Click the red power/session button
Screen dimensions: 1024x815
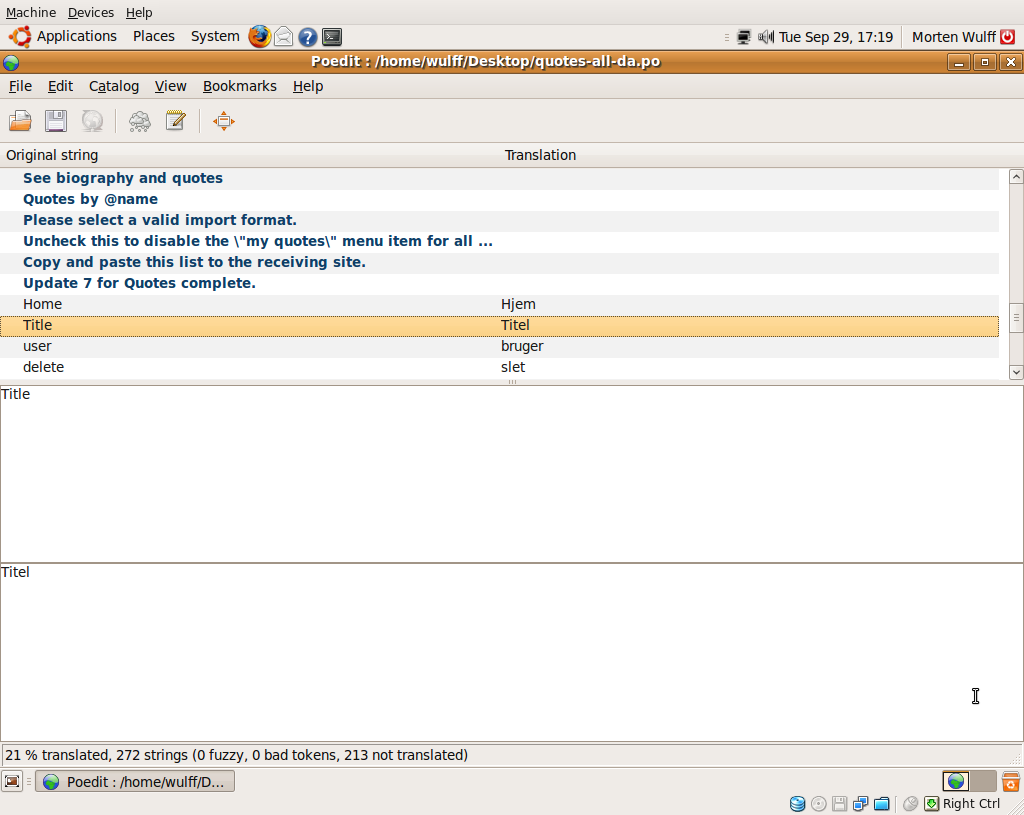point(1008,37)
